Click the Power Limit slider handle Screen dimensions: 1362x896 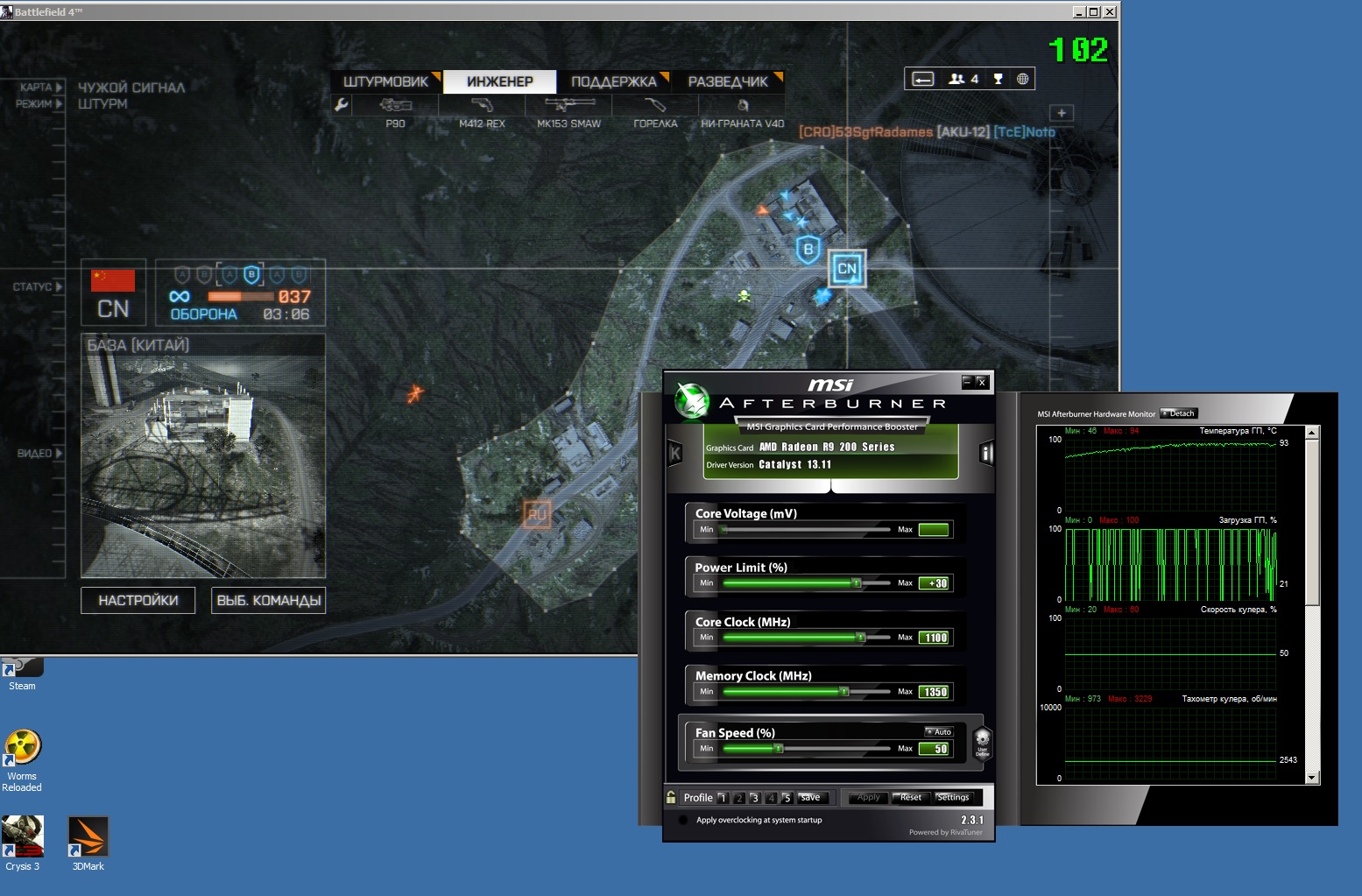(857, 583)
